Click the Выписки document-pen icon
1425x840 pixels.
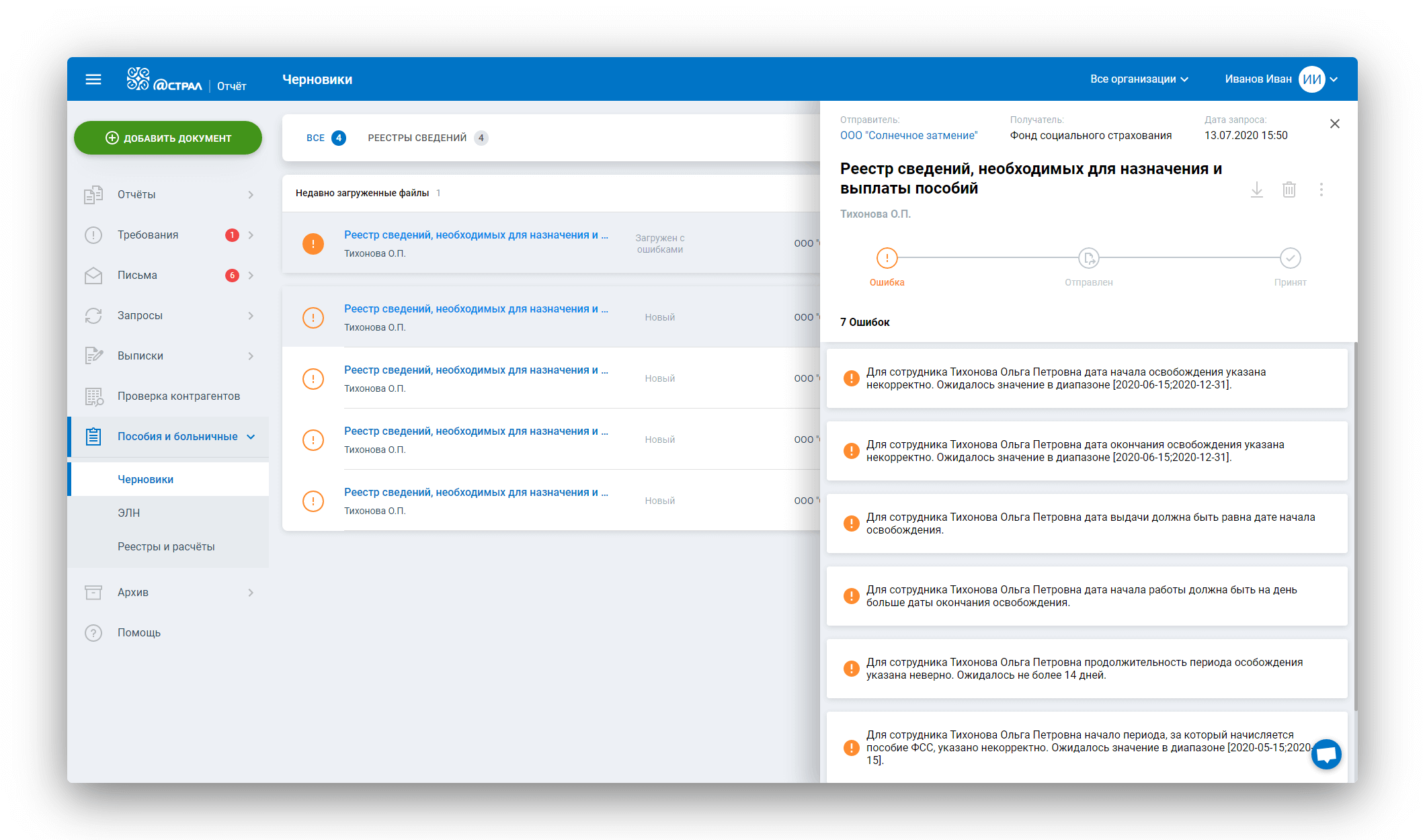point(93,356)
